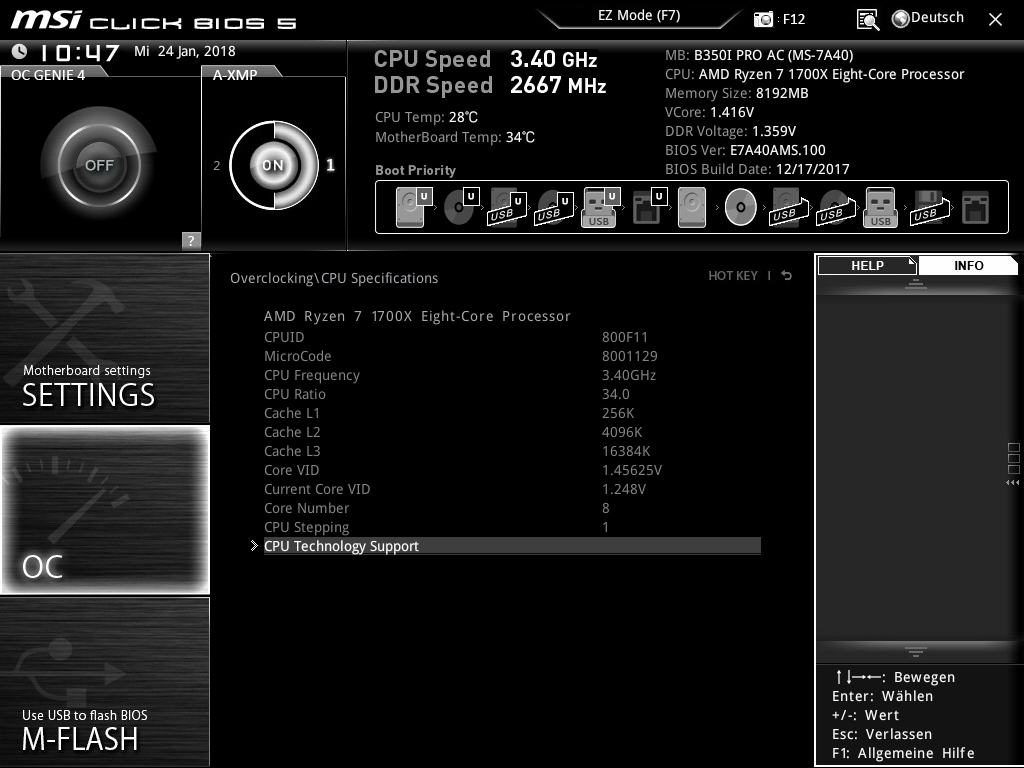This screenshot has height=768, width=1024.
Task: Click the MotherBoard Temp reading 34°C
Action: (x=520, y=137)
